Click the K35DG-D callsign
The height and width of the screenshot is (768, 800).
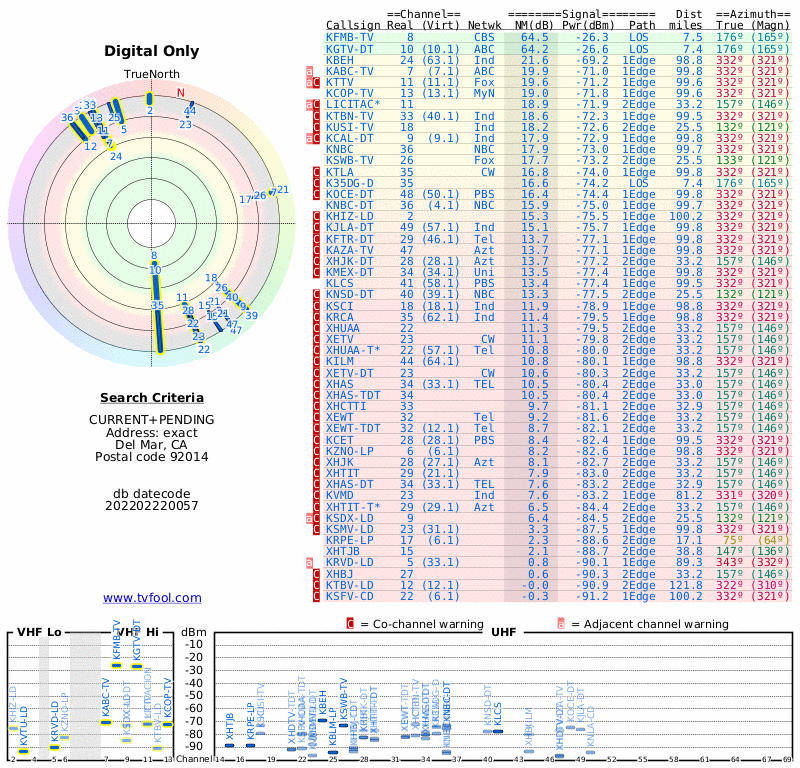point(350,183)
